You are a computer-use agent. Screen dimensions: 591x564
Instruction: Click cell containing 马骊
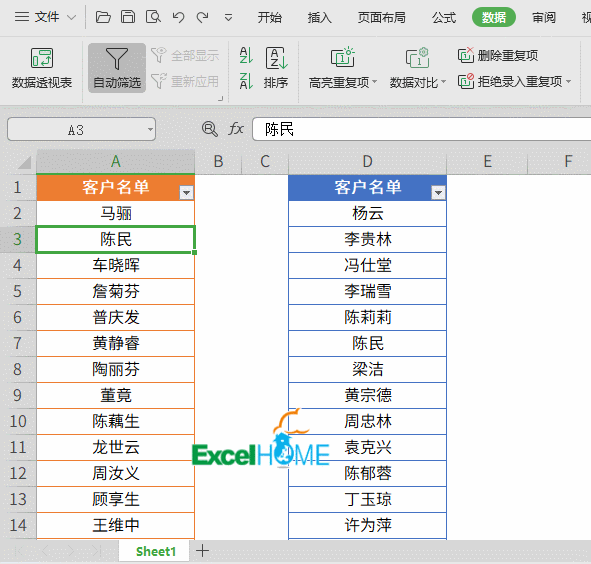tap(116, 213)
